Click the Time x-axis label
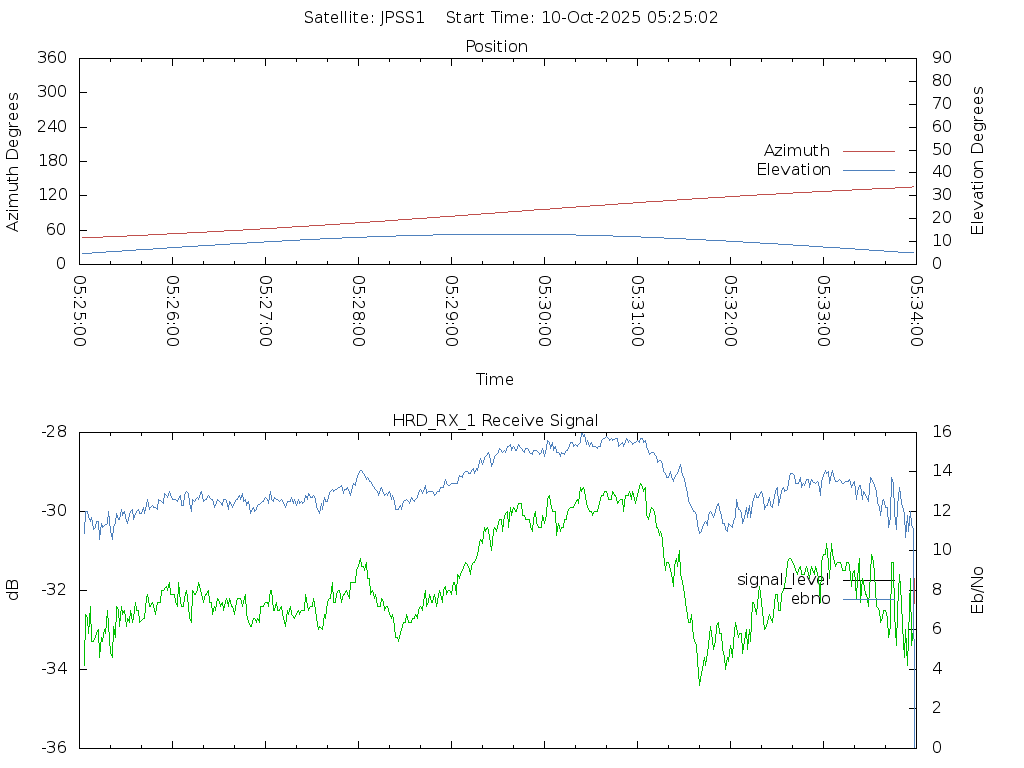 click(x=495, y=380)
